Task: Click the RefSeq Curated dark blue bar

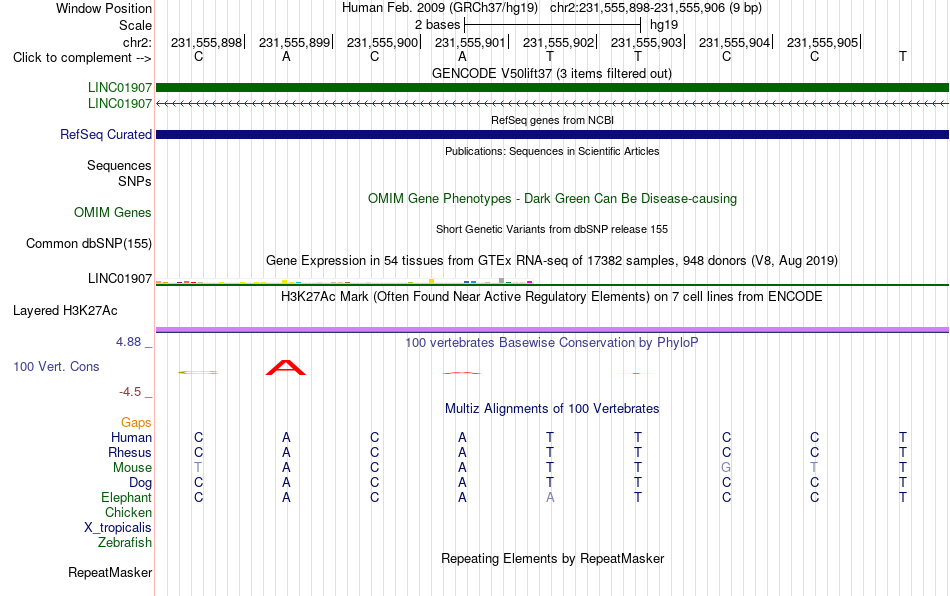Action: [552, 134]
